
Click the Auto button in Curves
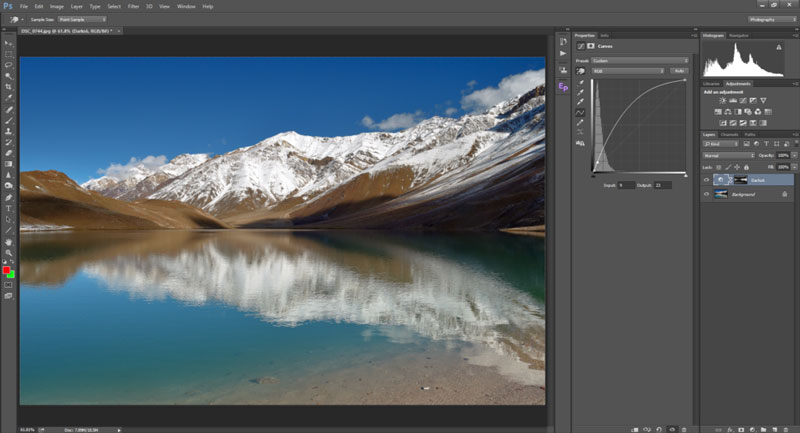679,71
